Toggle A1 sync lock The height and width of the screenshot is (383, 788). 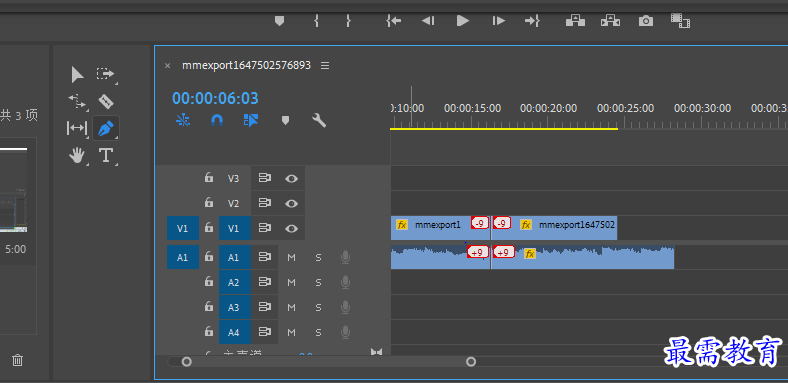264,257
